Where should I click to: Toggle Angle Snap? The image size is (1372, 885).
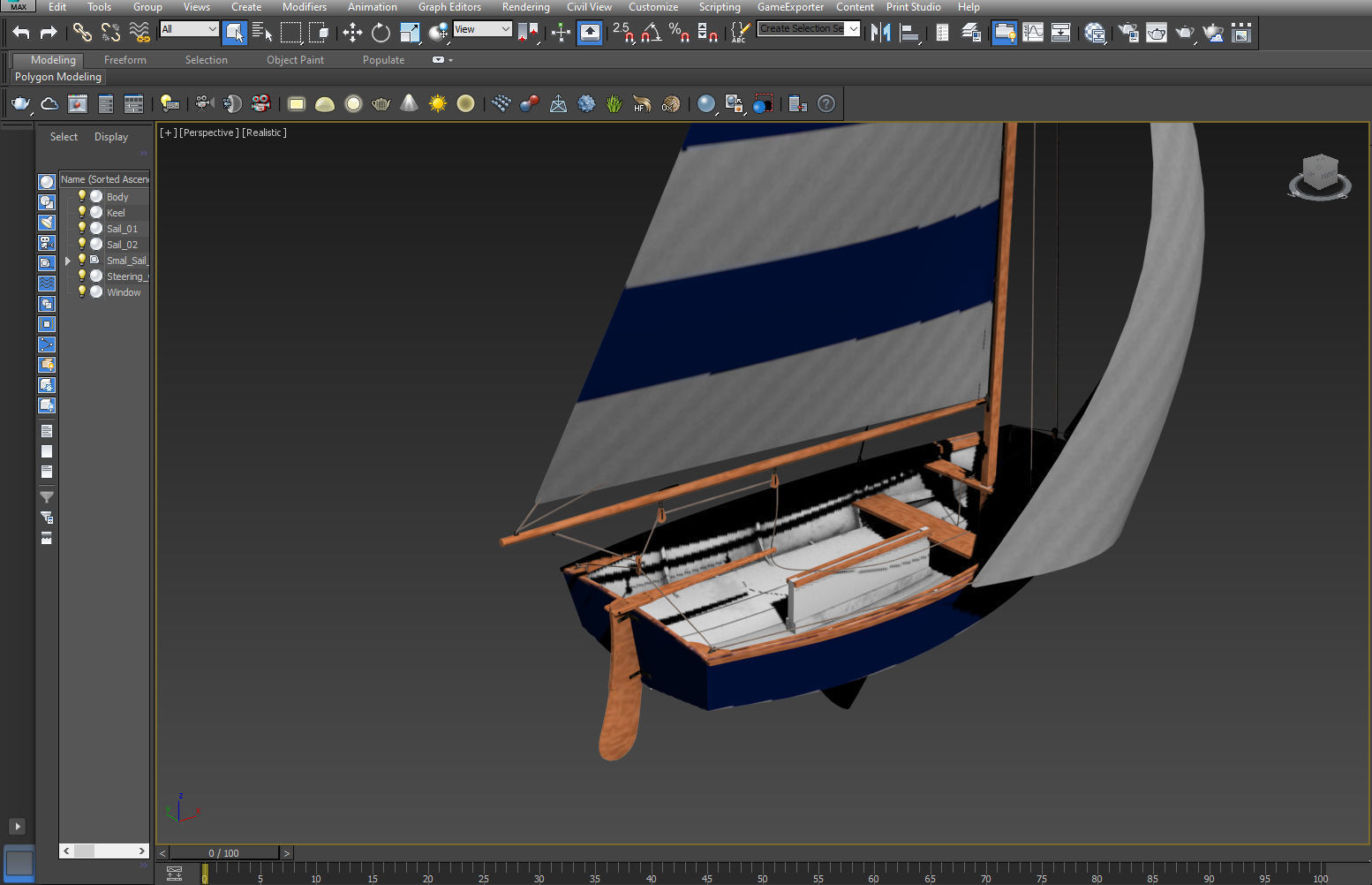tap(652, 33)
